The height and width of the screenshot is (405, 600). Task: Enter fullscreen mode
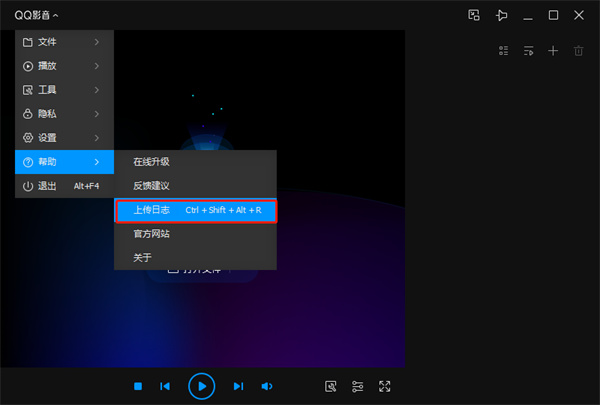click(385, 386)
